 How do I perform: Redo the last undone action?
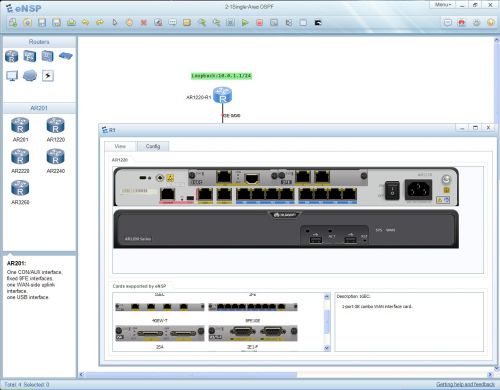100,23
